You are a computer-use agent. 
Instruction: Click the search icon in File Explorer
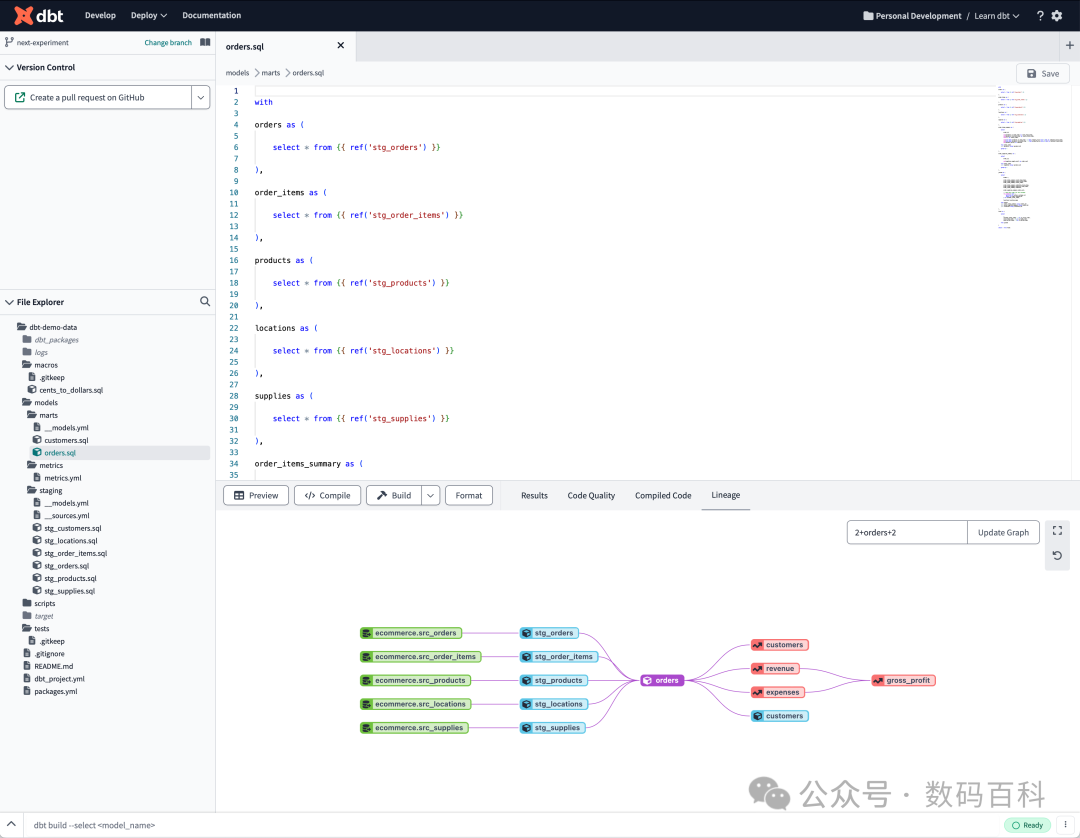click(x=205, y=302)
